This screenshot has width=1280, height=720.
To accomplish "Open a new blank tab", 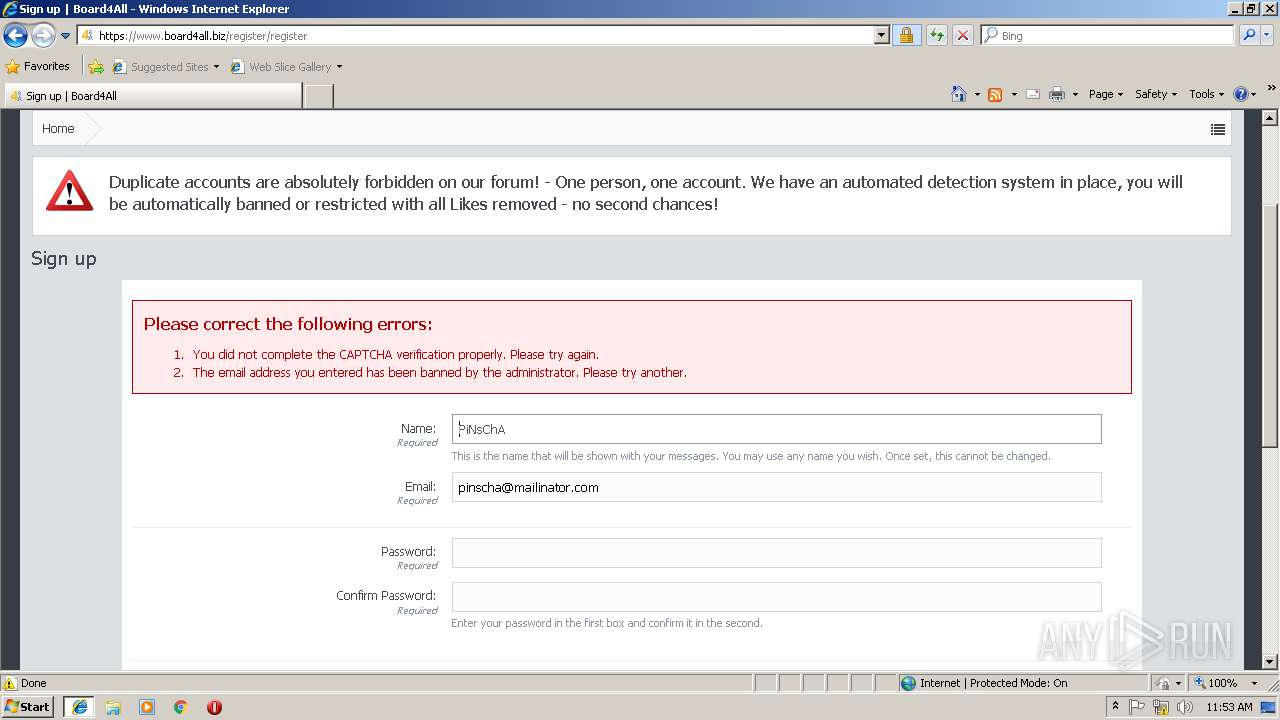I will 318,96.
